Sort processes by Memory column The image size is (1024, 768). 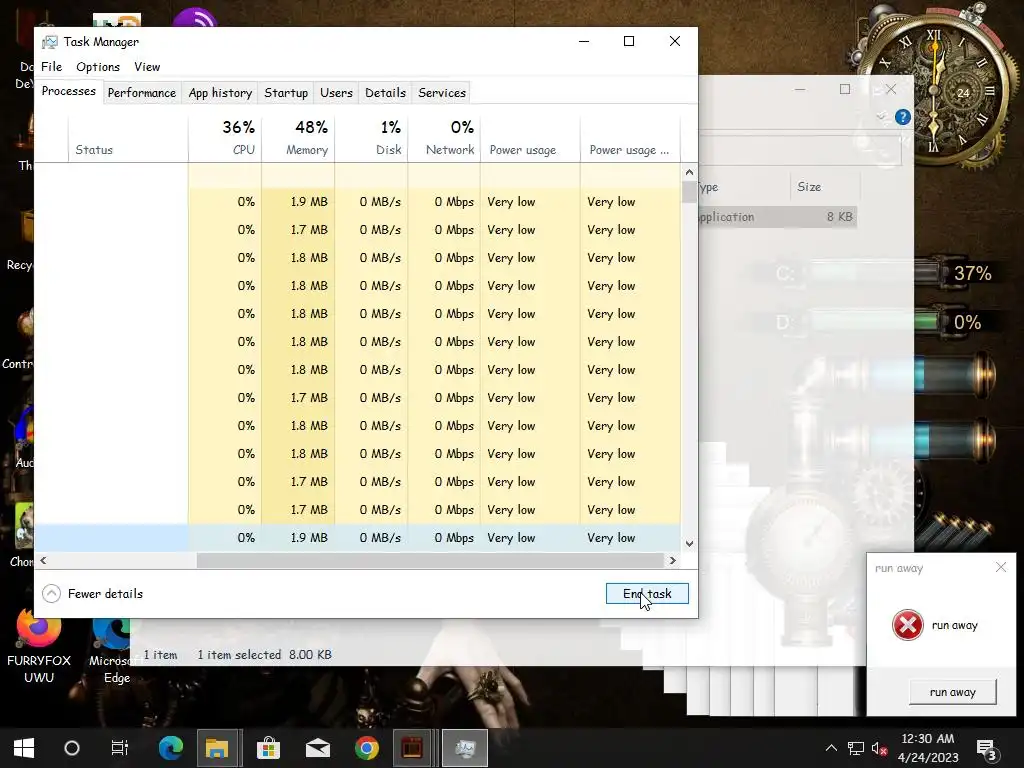[x=298, y=139]
